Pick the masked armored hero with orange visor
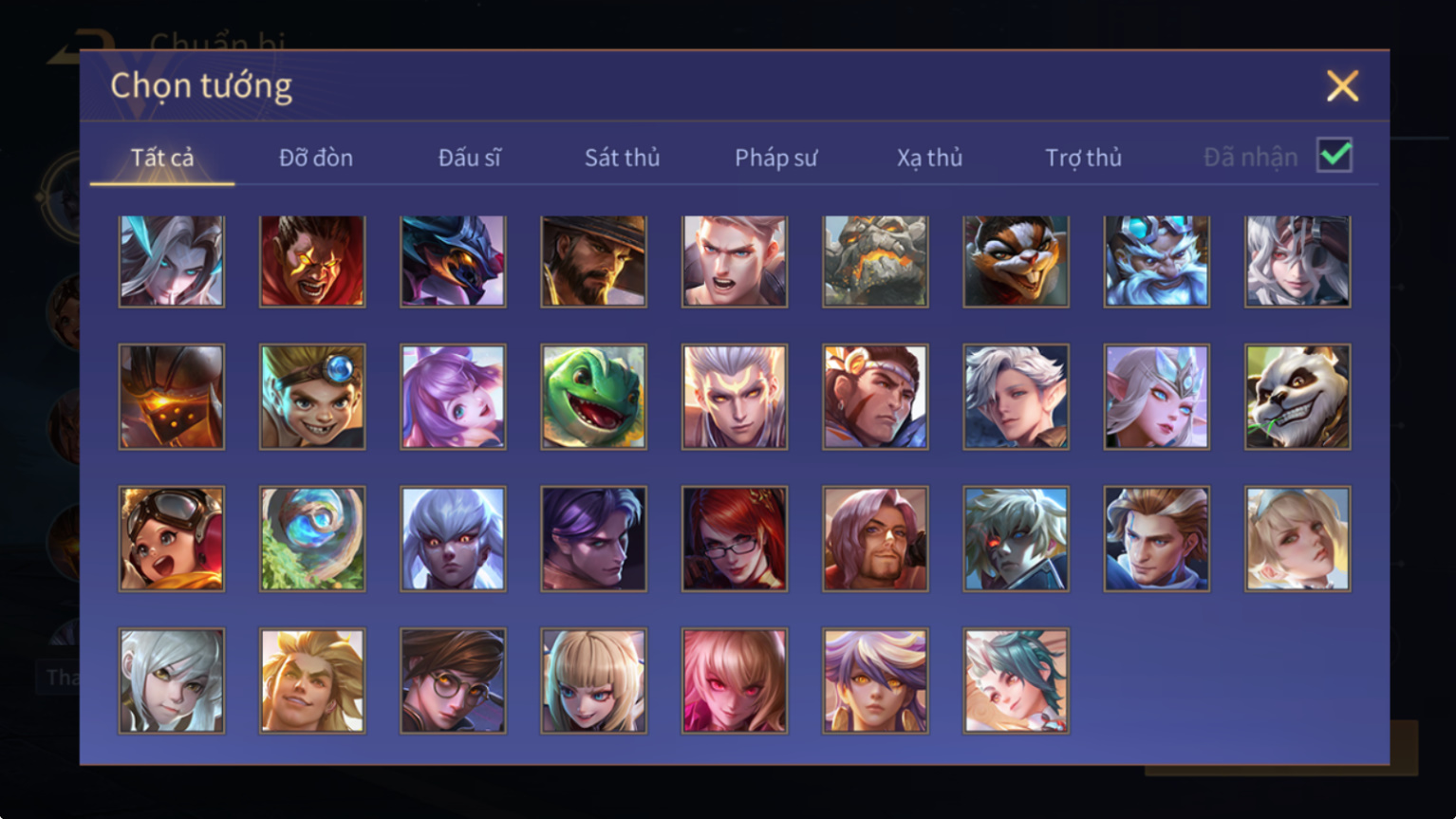The width and height of the screenshot is (1456, 819). [172, 397]
